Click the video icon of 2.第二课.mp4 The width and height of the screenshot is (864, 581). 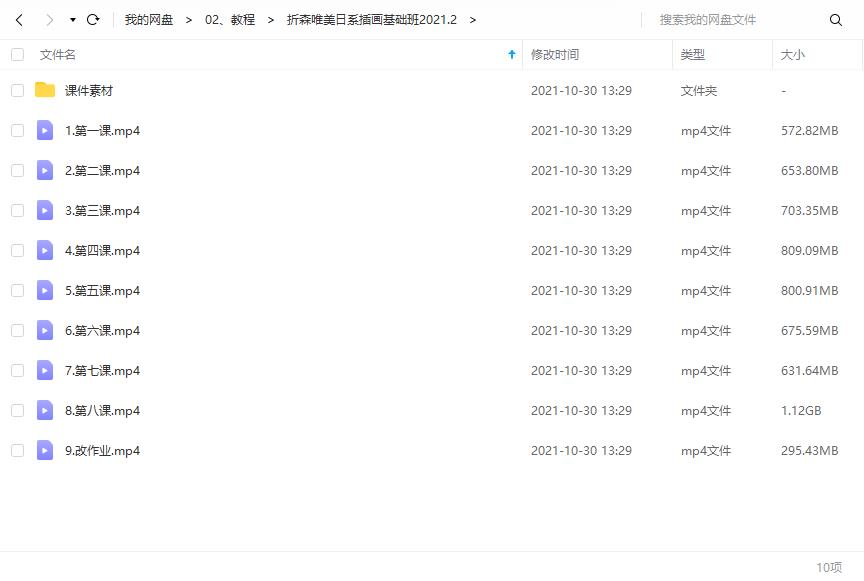(x=45, y=170)
